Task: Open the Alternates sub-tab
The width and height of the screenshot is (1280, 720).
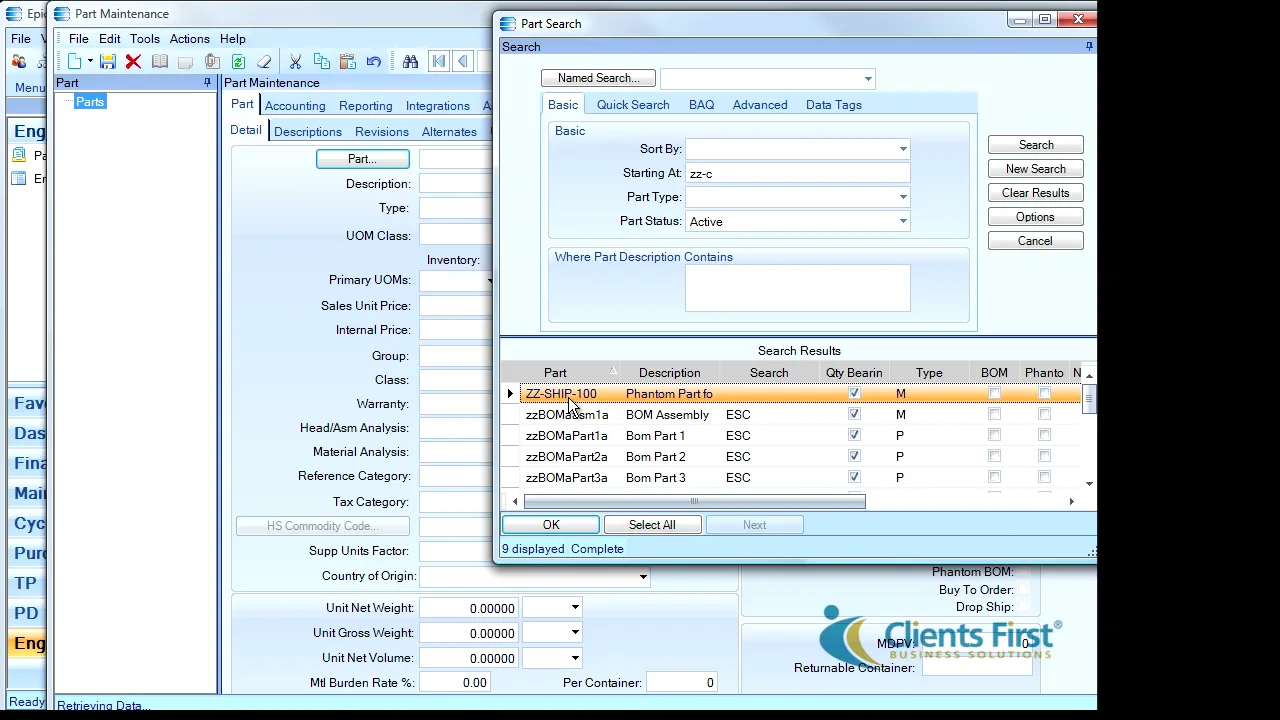Action: 449,132
